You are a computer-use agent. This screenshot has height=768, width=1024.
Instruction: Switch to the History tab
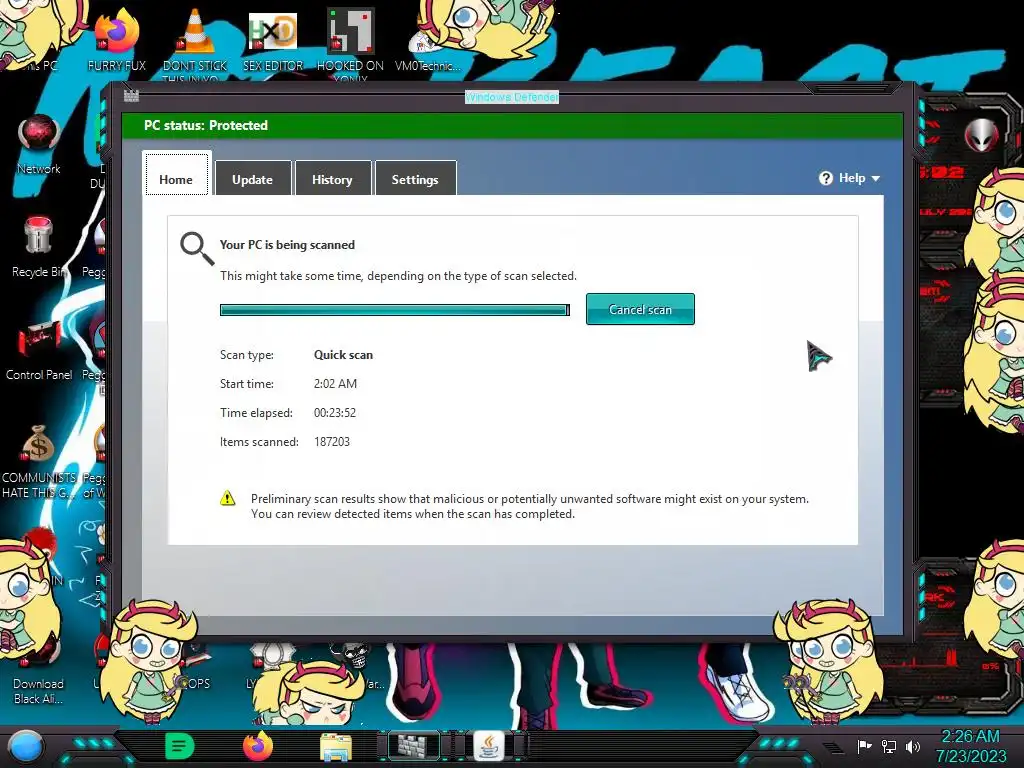coord(332,178)
